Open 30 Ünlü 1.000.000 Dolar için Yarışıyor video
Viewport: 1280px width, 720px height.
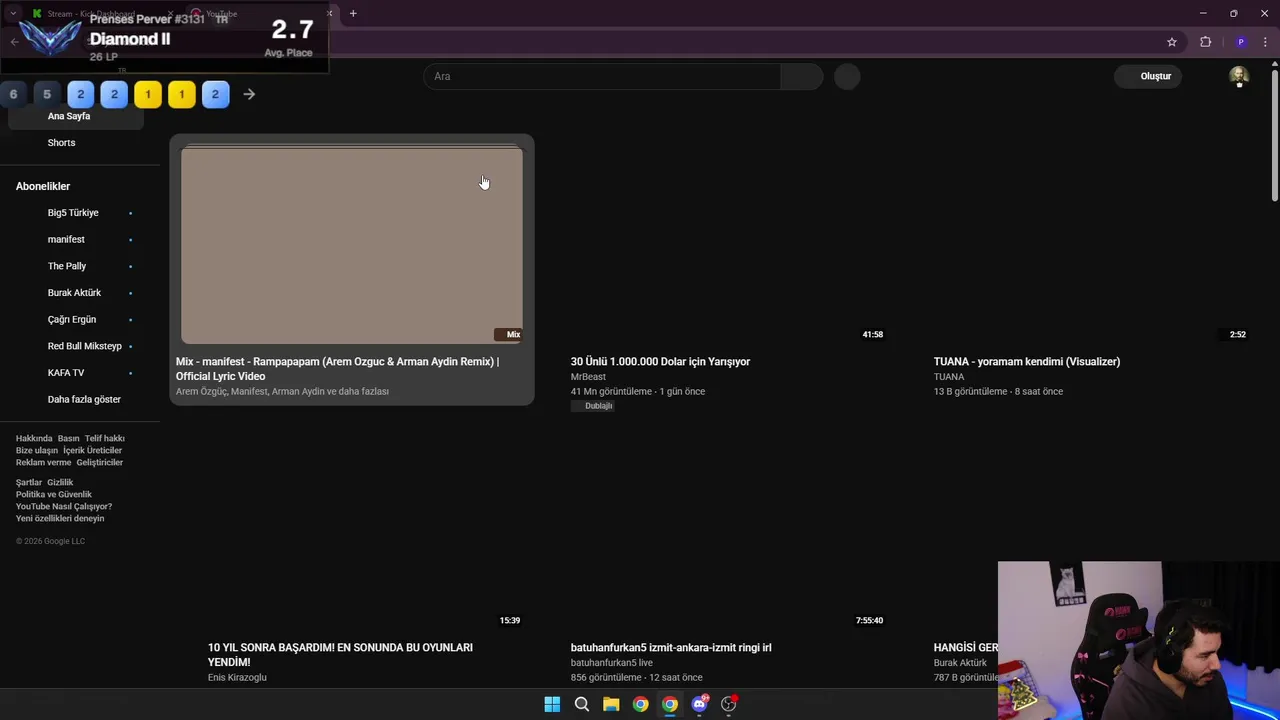pyautogui.click(x=660, y=362)
